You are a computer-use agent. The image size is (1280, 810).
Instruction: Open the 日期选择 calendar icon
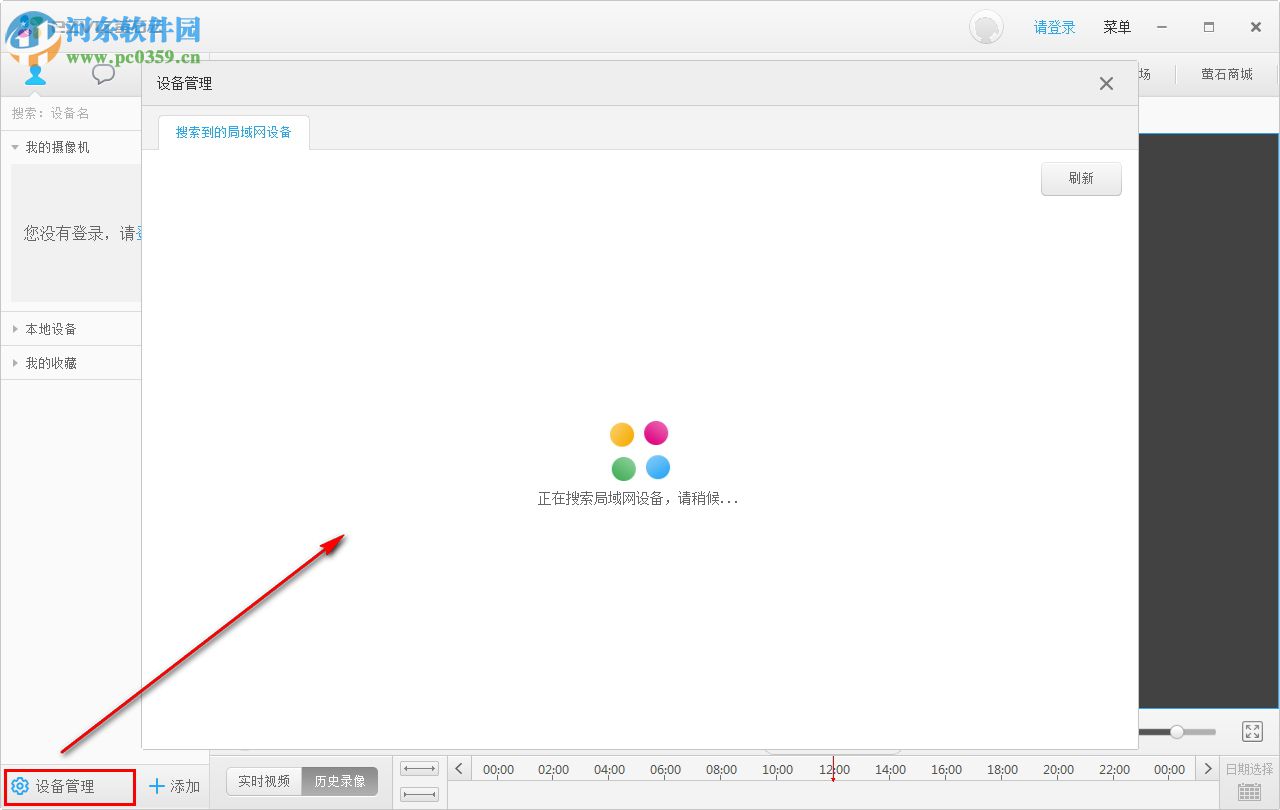1249,792
